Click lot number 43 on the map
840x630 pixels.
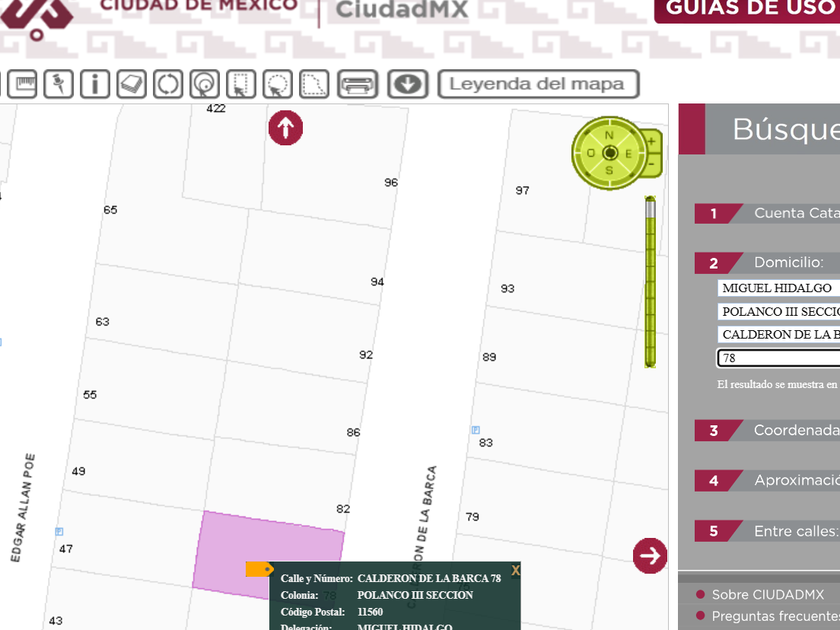(56, 621)
